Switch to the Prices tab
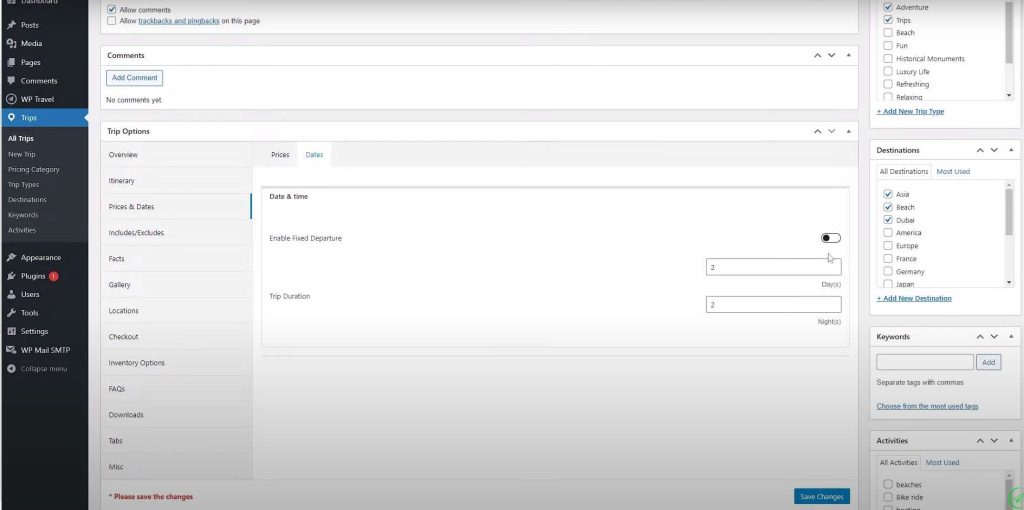1024x510 pixels. [280, 155]
